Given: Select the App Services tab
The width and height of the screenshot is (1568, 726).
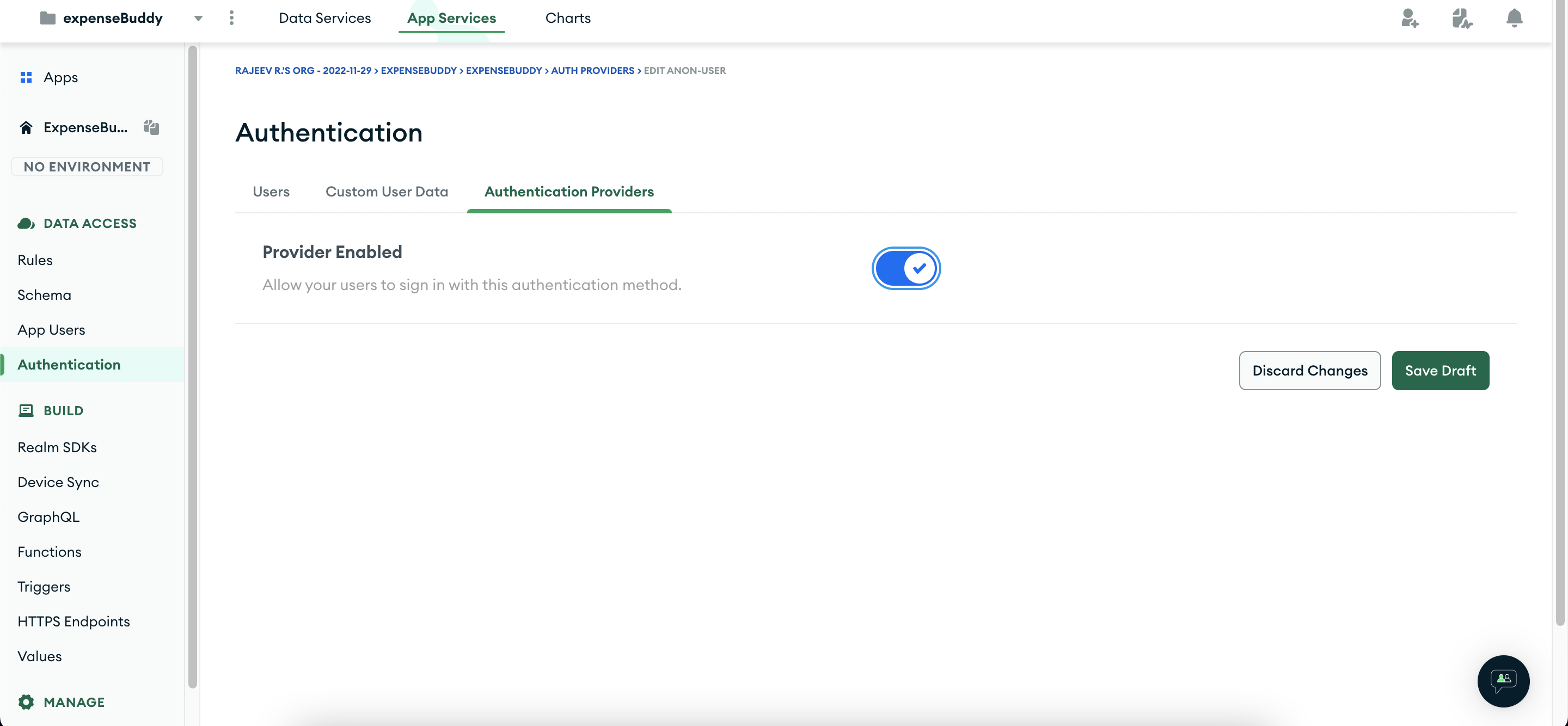Looking at the screenshot, I should (x=451, y=19).
